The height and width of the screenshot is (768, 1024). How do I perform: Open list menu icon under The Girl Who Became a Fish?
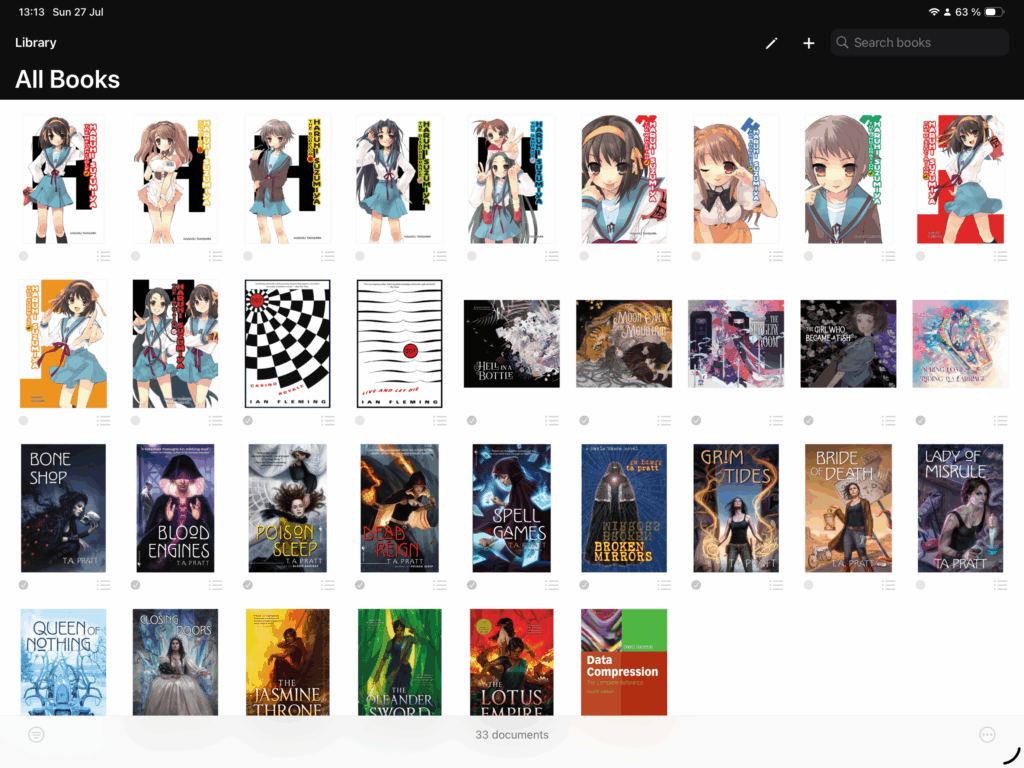pos(888,421)
